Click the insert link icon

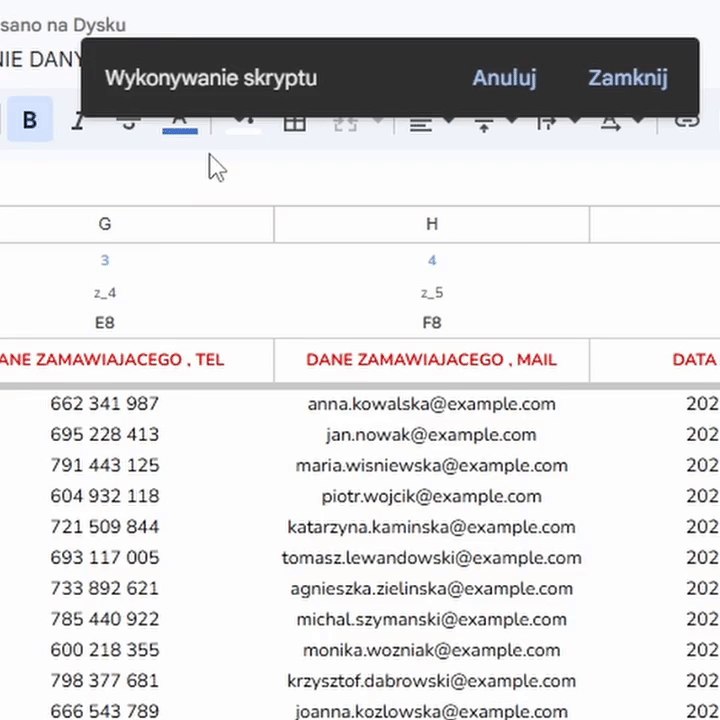(x=686, y=122)
